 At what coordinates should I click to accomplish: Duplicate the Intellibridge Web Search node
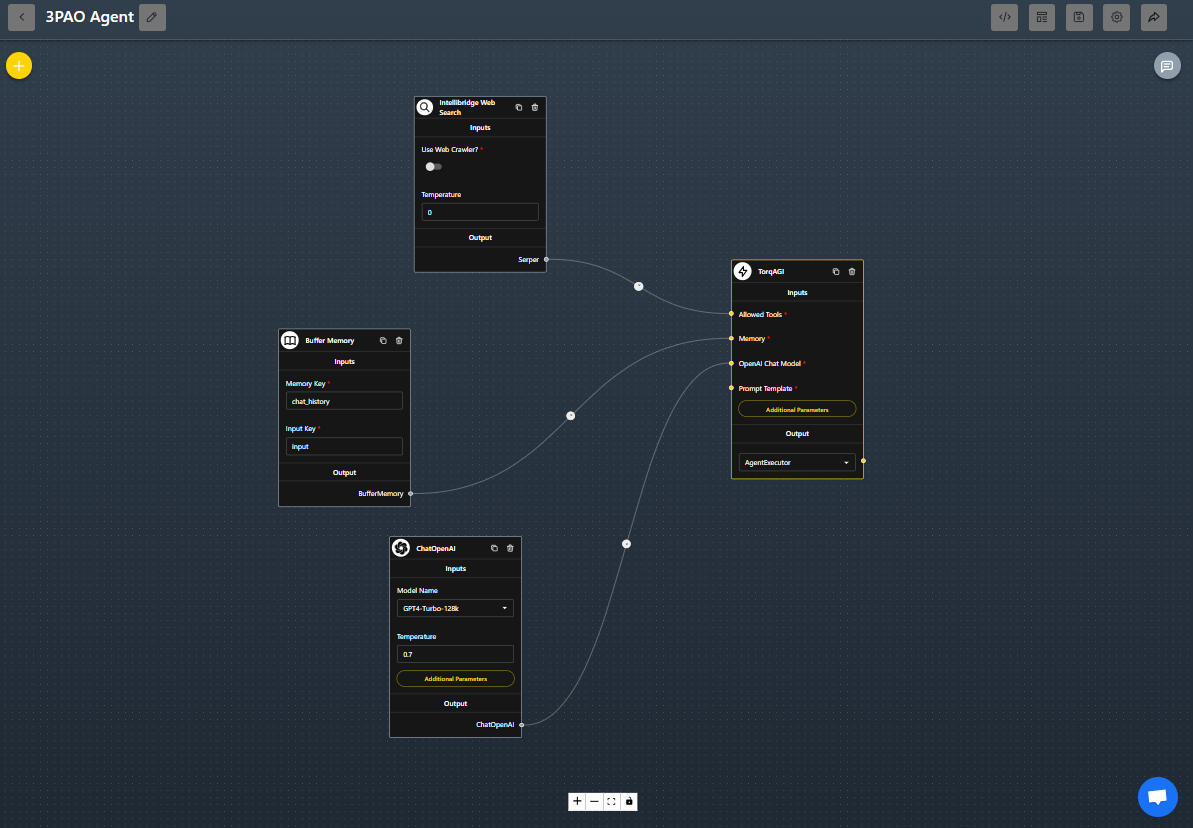click(518, 107)
